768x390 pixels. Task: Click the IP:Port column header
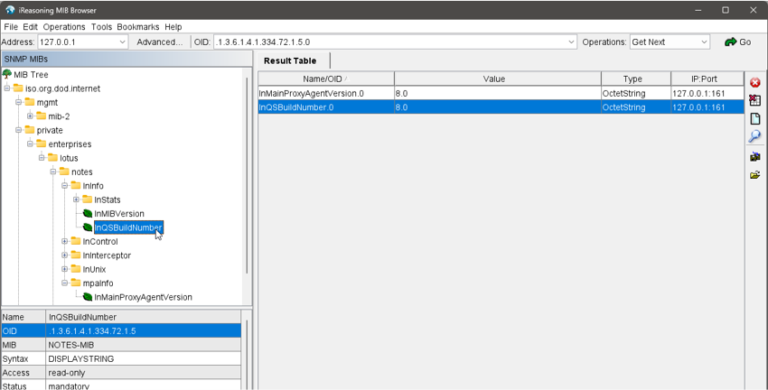(707, 79)
